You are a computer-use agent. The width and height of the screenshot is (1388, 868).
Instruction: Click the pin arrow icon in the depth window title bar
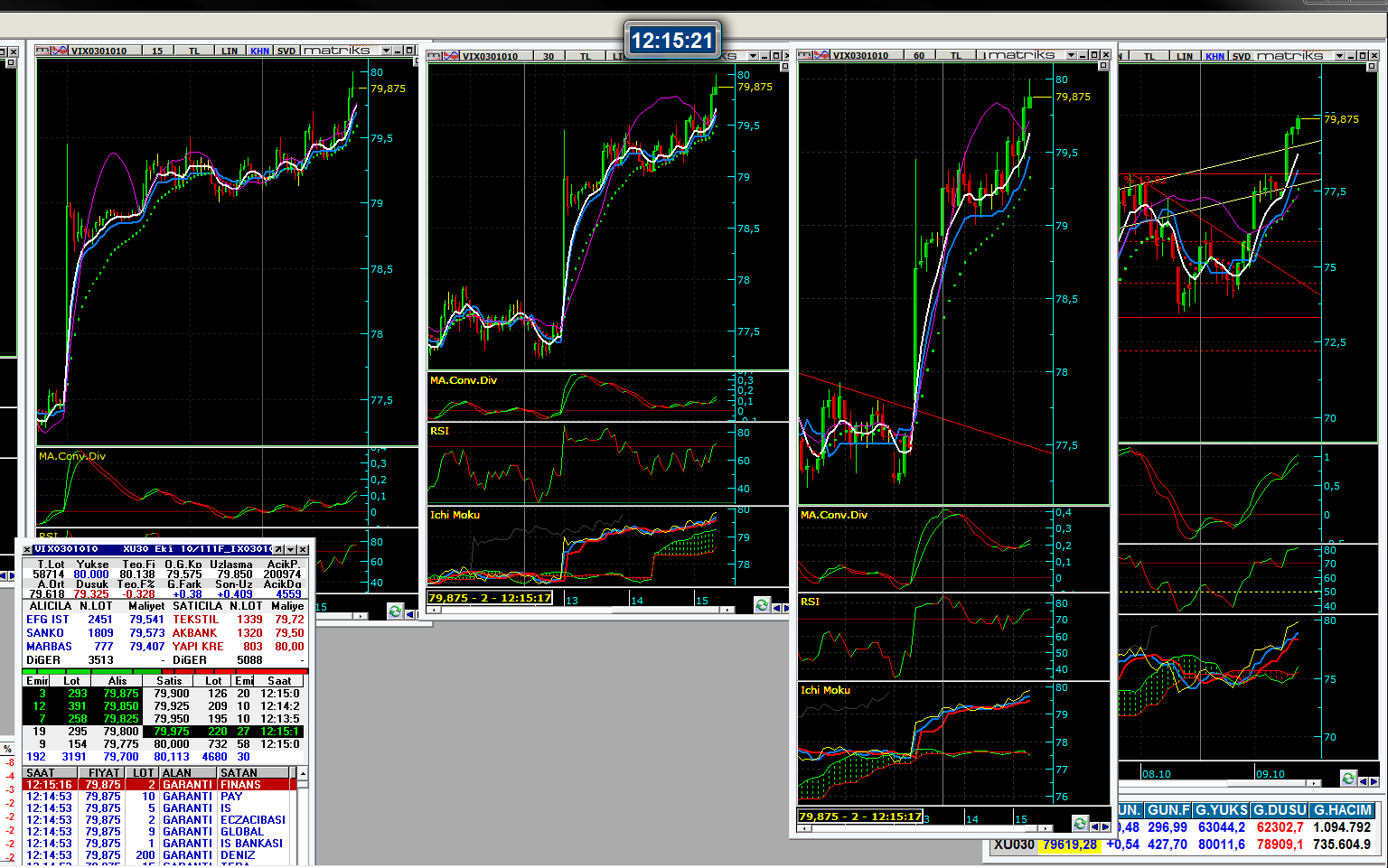click(x=278, y=549)
